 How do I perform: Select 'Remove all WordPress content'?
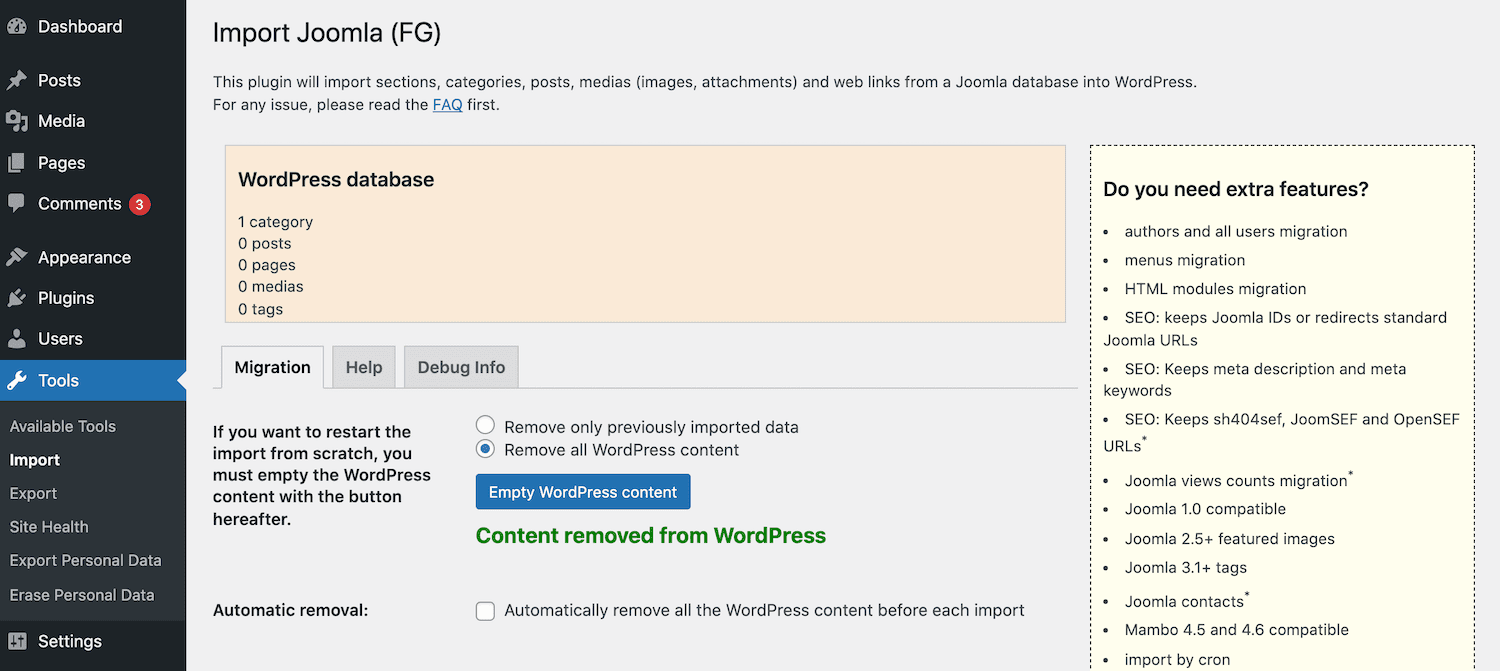pos(485,449)
